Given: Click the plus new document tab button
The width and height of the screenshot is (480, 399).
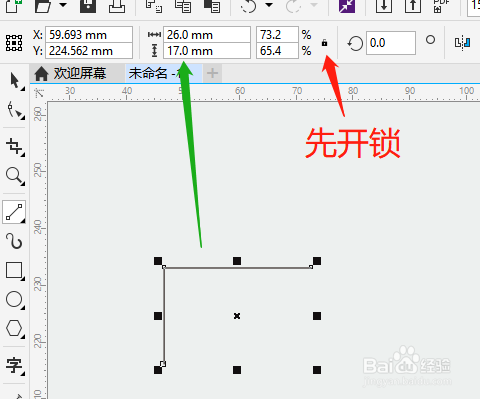Looking at the screenshot, I should click(212, 73).
